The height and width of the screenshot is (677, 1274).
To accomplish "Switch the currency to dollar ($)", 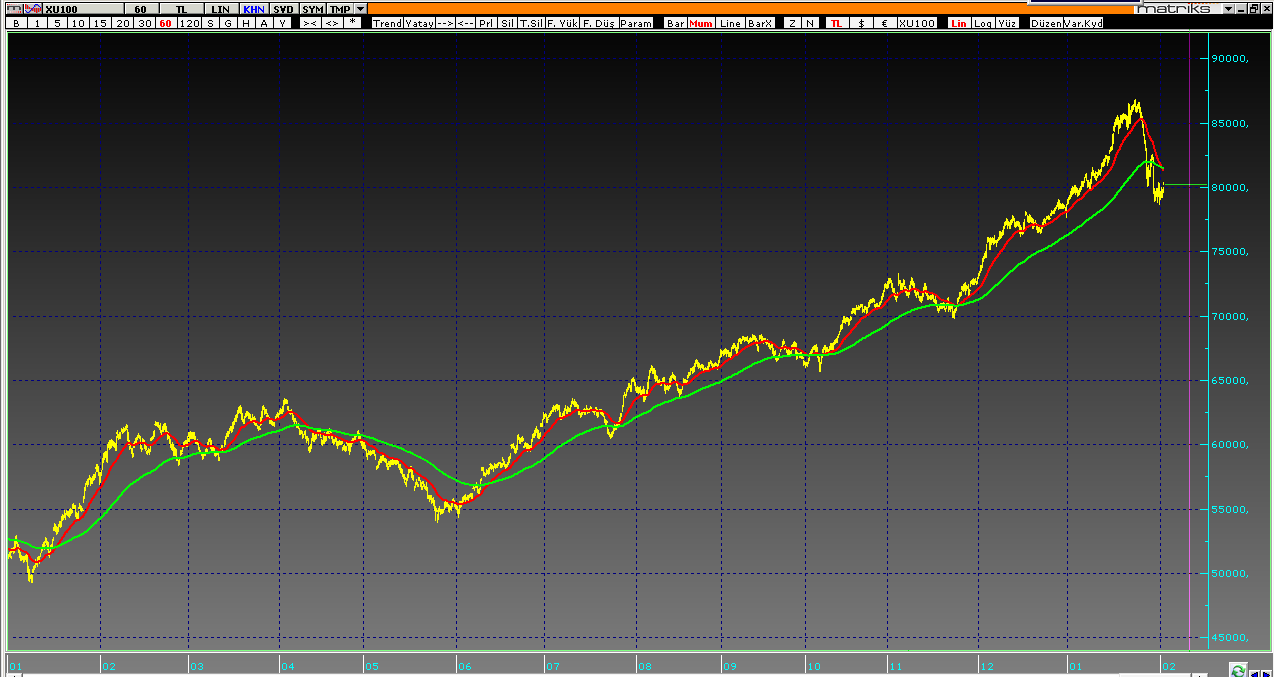I will pyautogui.click(x=862, y=23).
